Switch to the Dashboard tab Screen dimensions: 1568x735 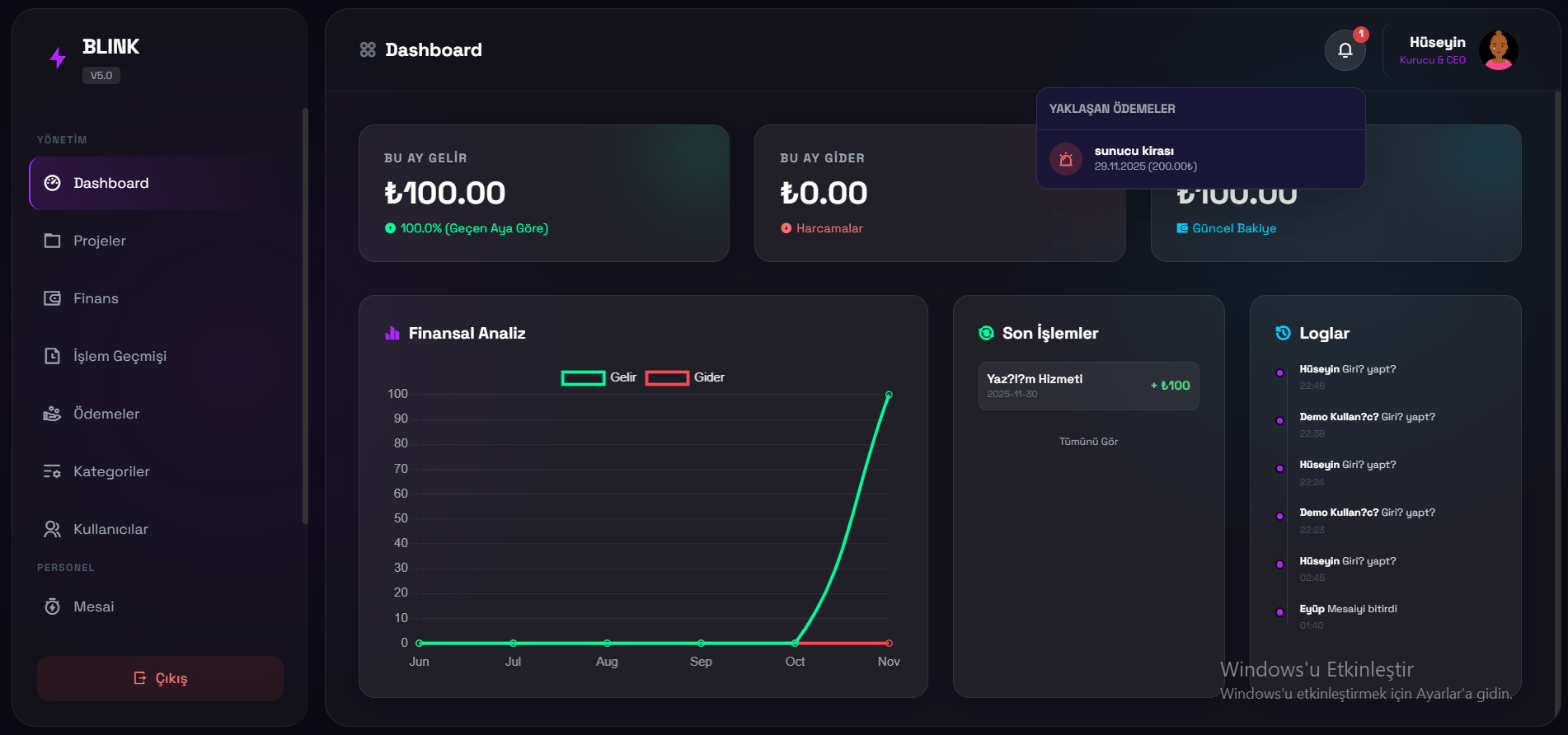tap(110, 183)
